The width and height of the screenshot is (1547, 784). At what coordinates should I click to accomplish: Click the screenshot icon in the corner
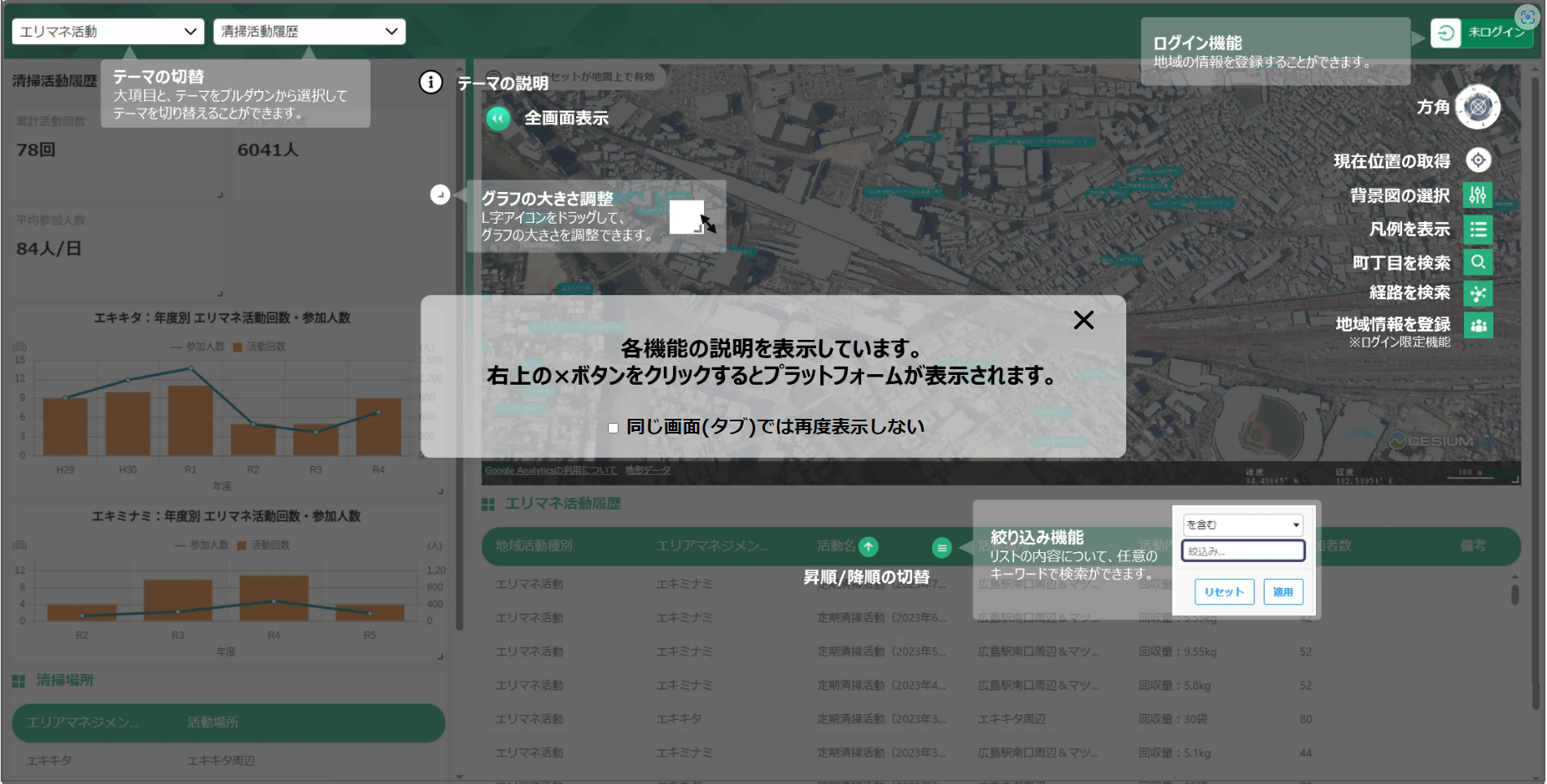(x=1527, y=16)
